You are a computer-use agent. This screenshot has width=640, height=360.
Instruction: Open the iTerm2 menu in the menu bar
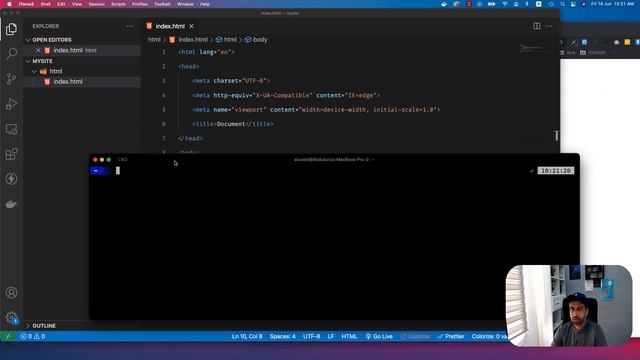pyautogui.click(x=26, y=4)
